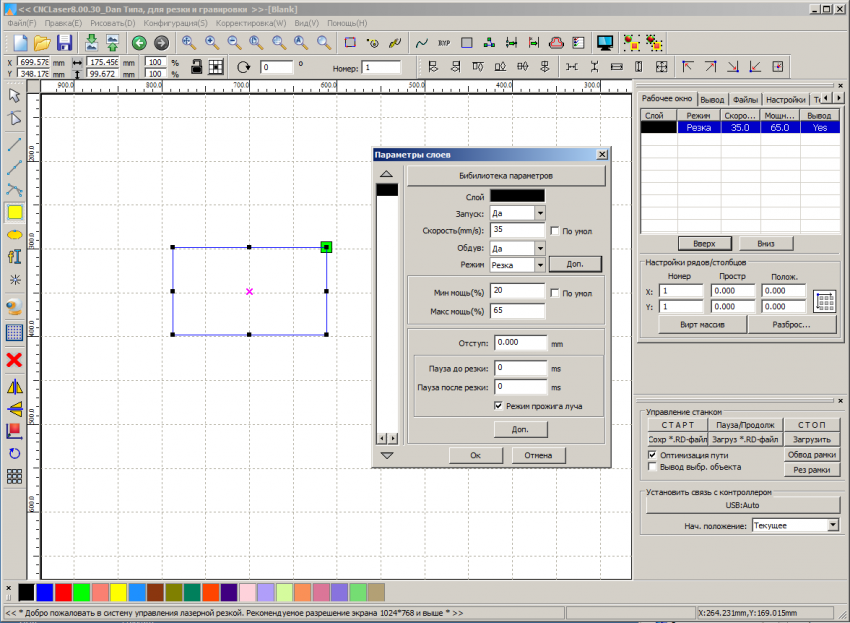Click the red X delete tool
850x623 pixels.
(15, 360)
